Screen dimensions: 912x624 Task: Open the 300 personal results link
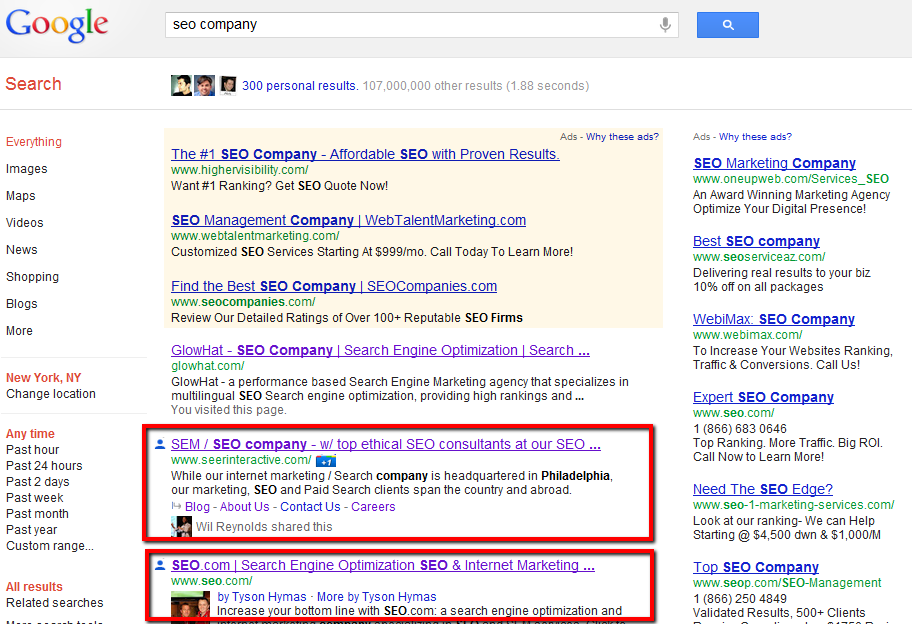point(300,86)
